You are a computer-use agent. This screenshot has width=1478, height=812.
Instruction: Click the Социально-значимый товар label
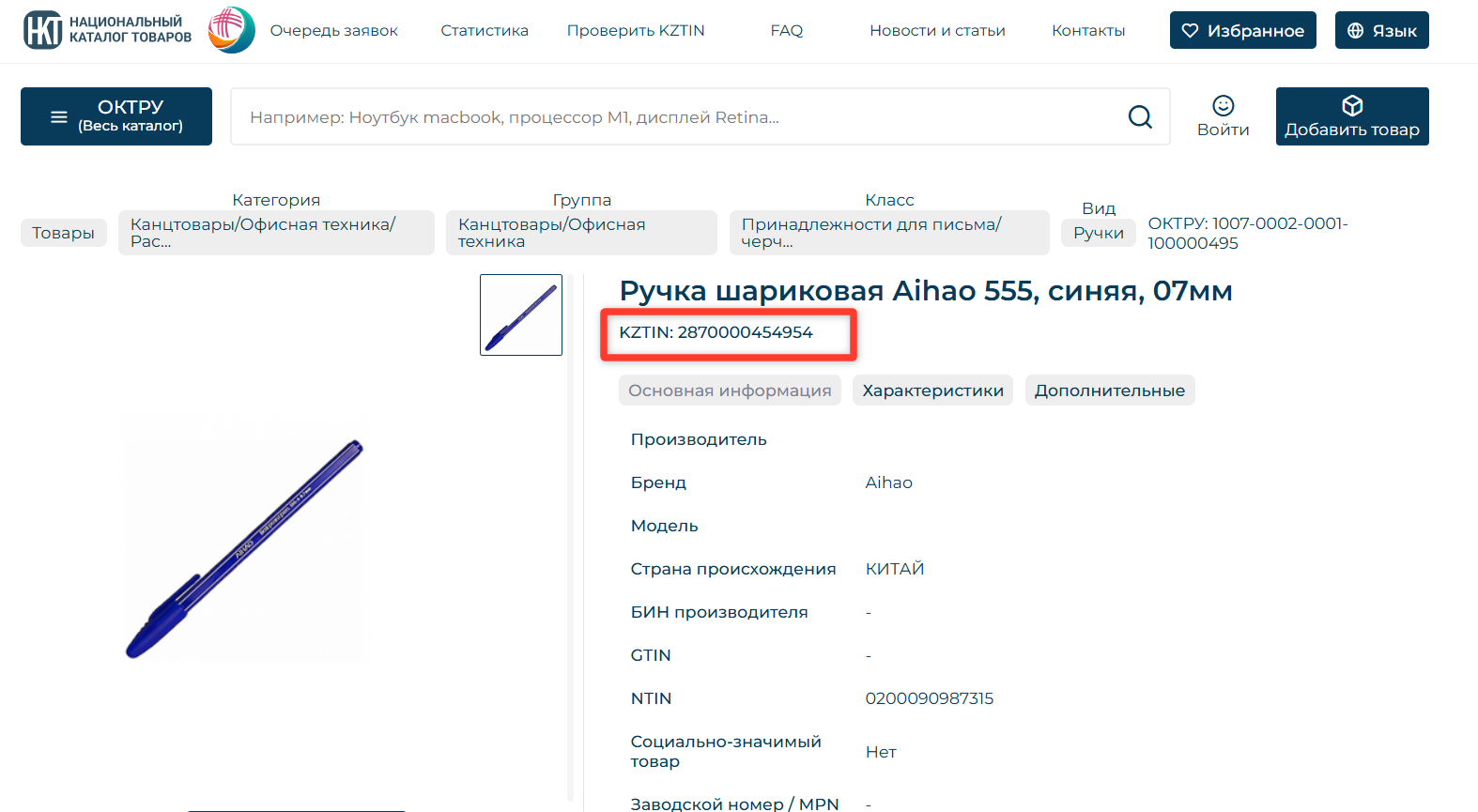click(726, 751)
